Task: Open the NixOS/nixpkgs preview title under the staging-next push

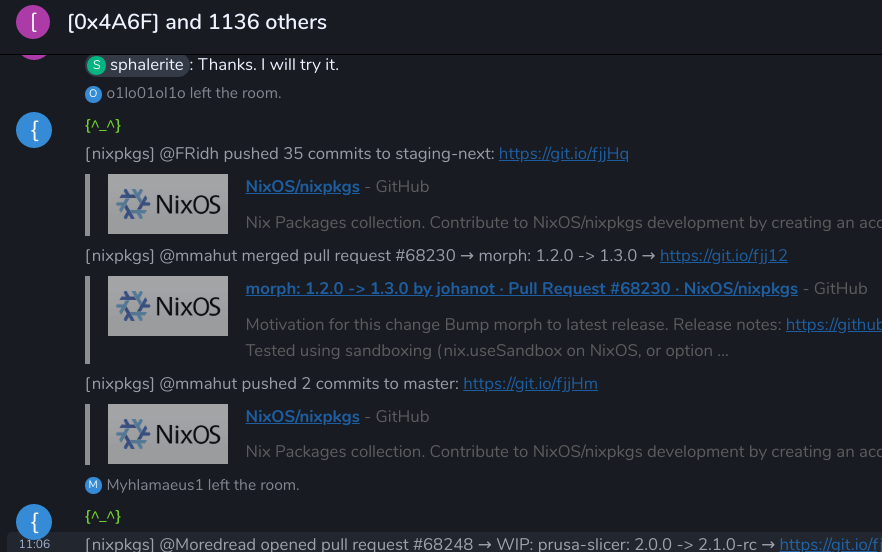Action: coord(302,186)
